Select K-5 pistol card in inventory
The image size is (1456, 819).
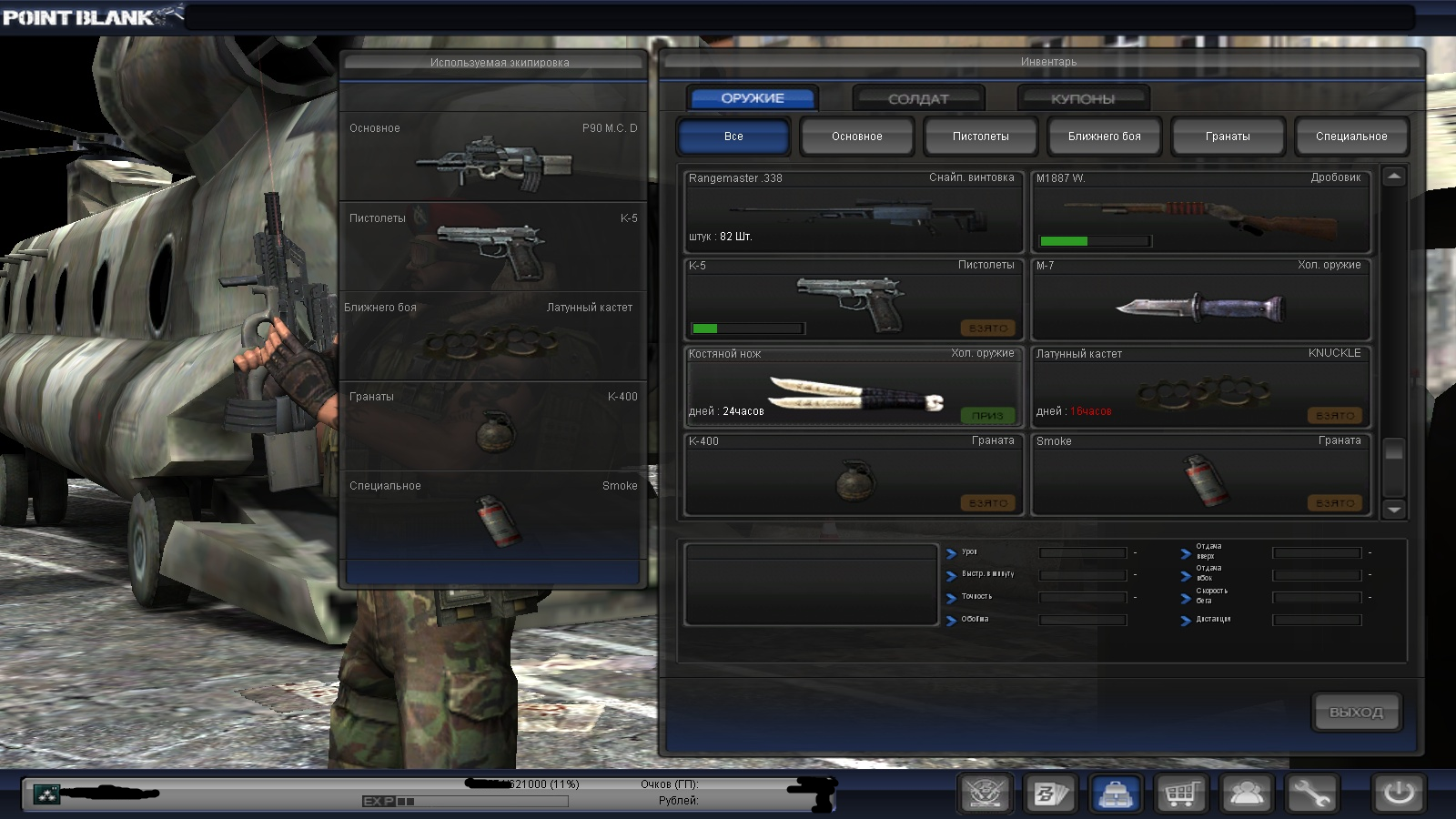pyautogui.click(x=854, y=298)
